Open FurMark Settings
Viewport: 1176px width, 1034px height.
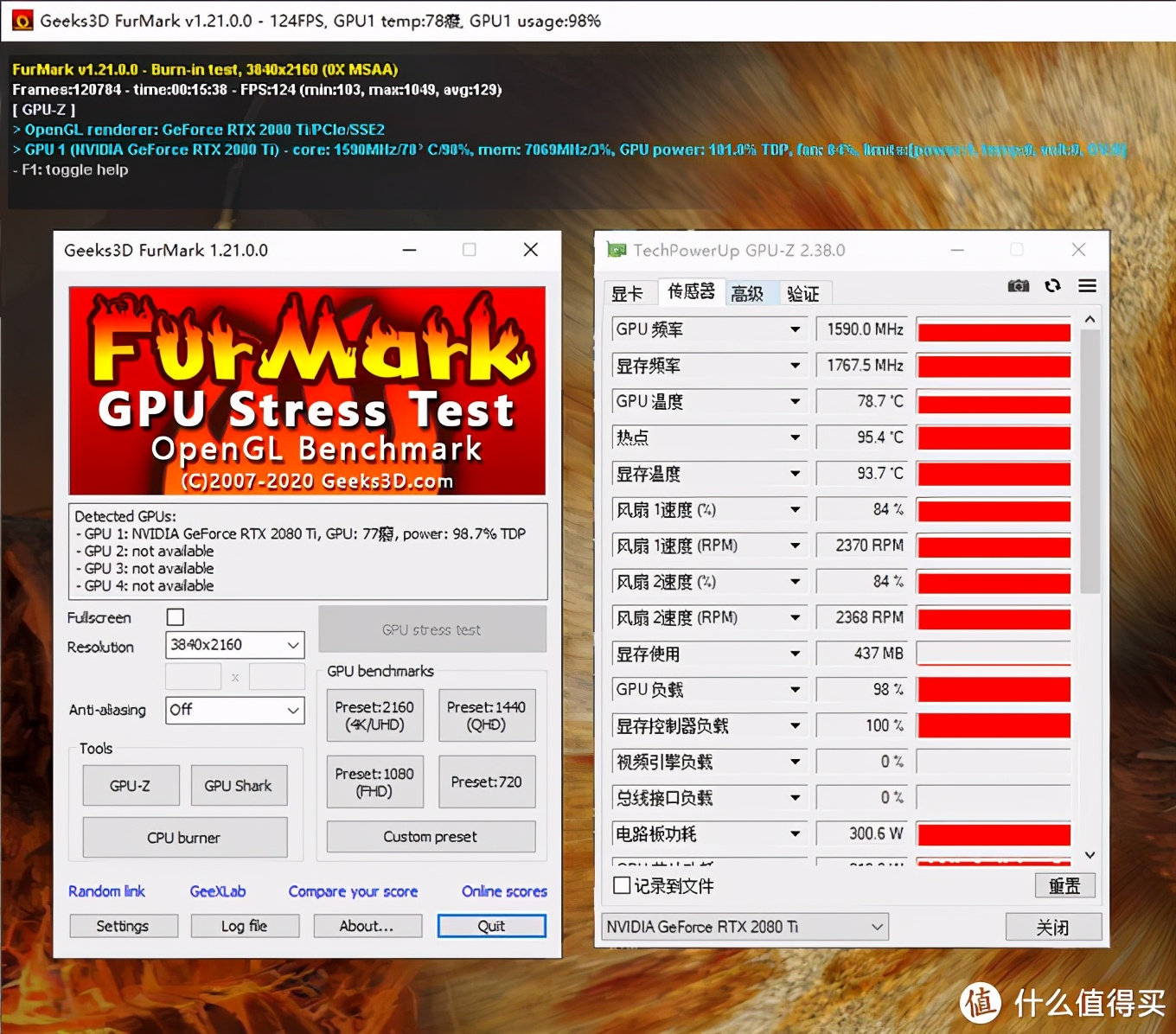coord(124,926)
